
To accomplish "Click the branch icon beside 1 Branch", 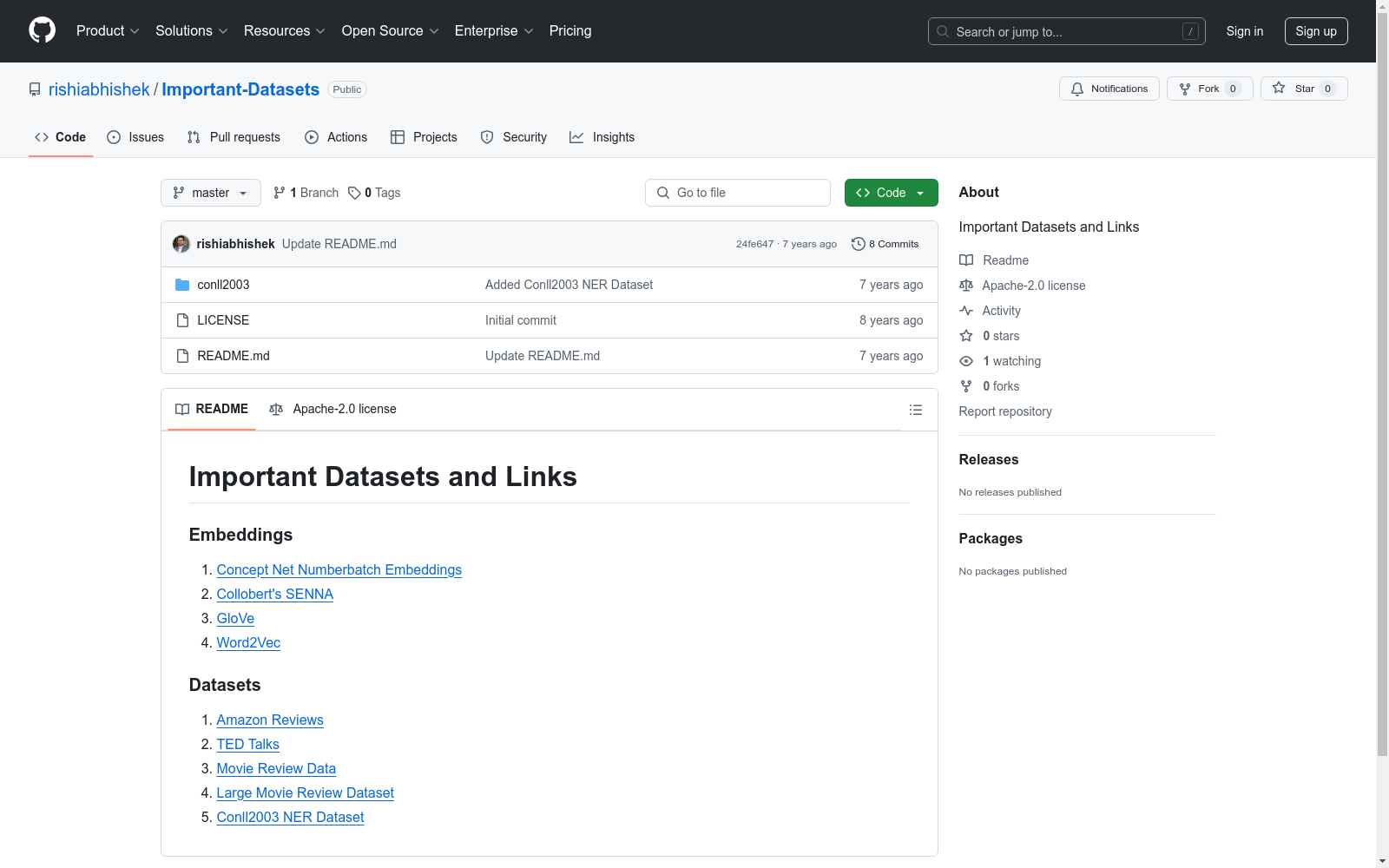I will (x=280, y=193).
